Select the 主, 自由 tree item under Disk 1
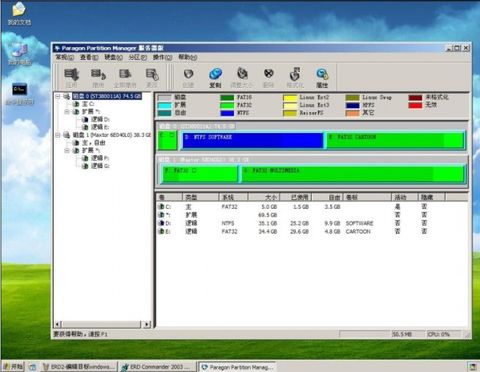The height and width of the screenshot is (372, 480). [94, 143]
